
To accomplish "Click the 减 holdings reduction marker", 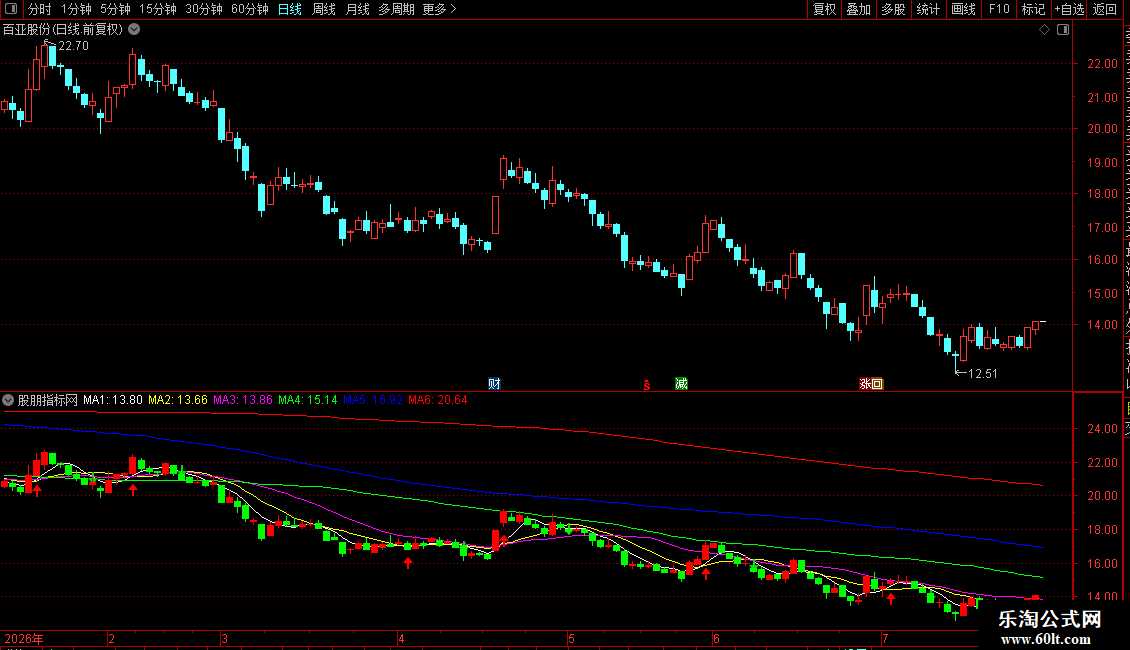I will 681,384.
